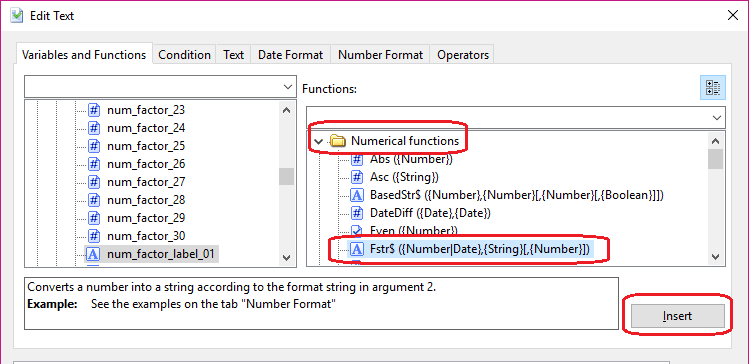749x364 pixels.
Task: Click the variables list scrollbar thumb
Action: 287,176
